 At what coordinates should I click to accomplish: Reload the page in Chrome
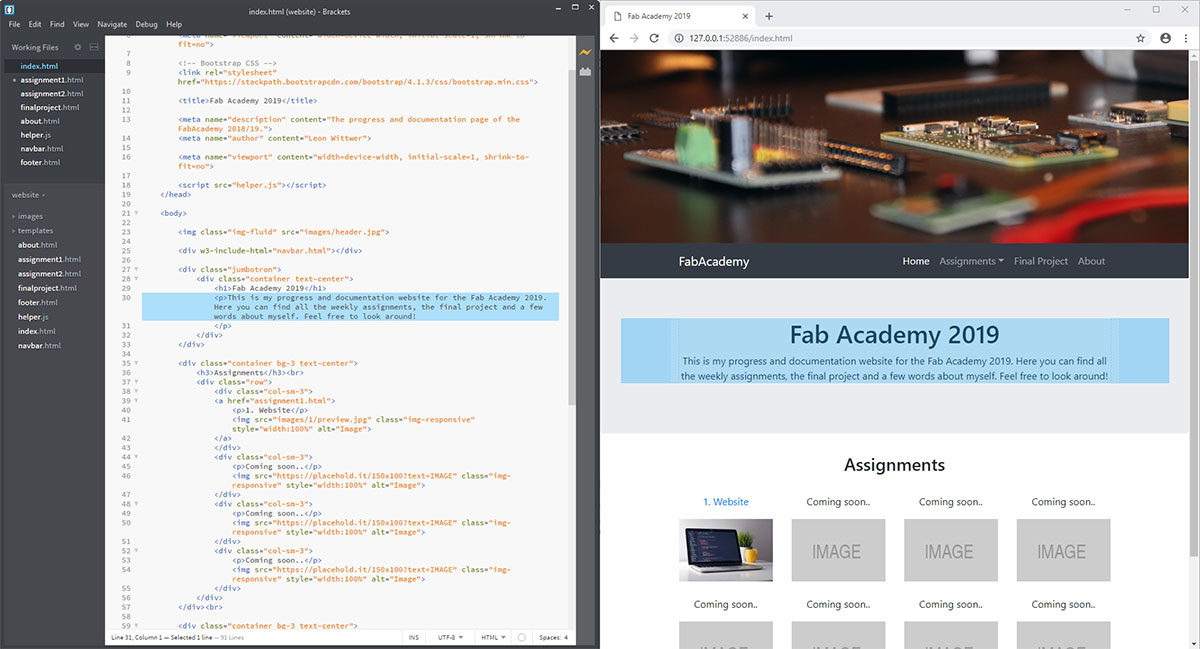(x=654, y=38)
